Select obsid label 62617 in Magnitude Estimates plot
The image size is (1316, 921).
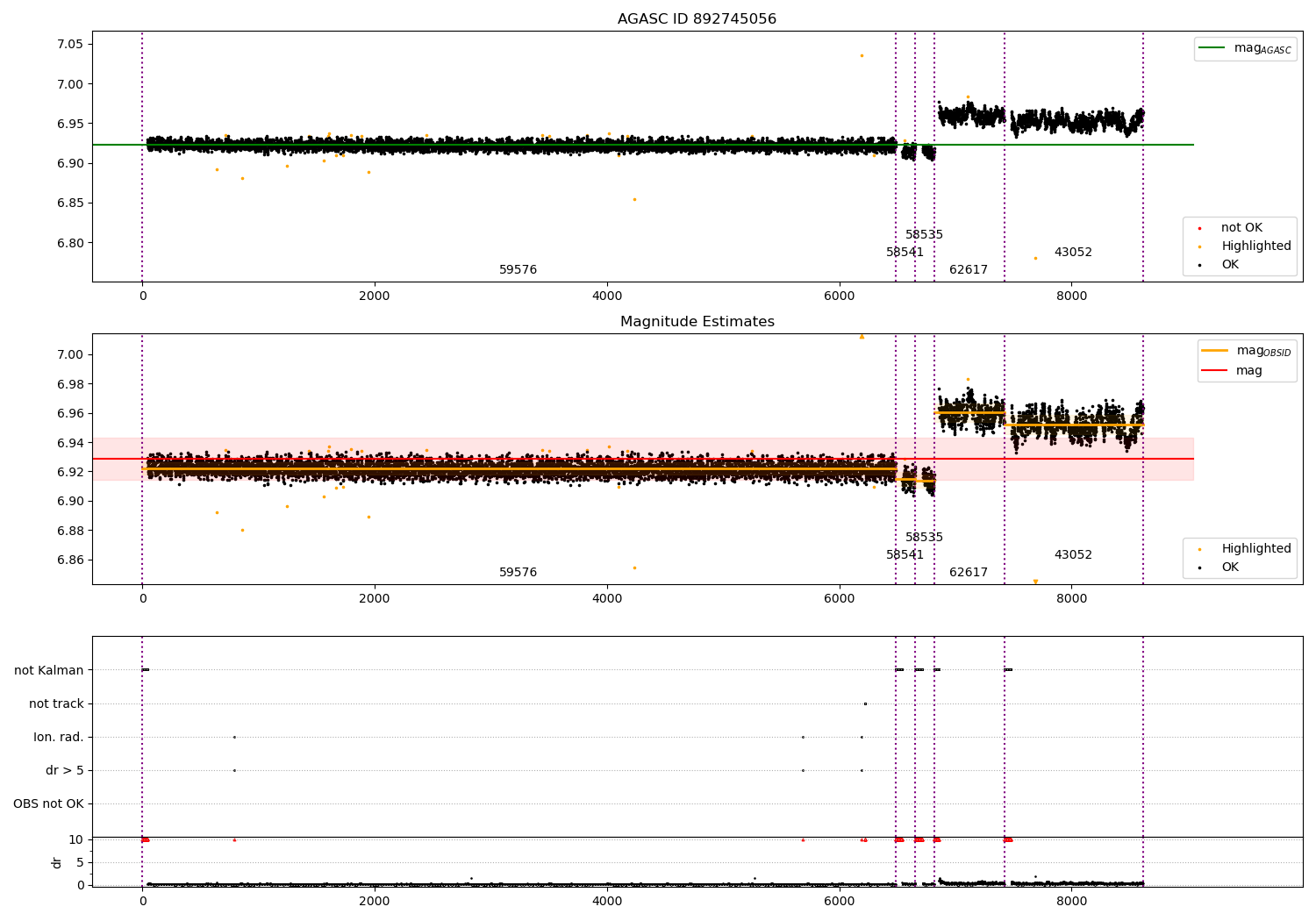[x=969, y=573]
